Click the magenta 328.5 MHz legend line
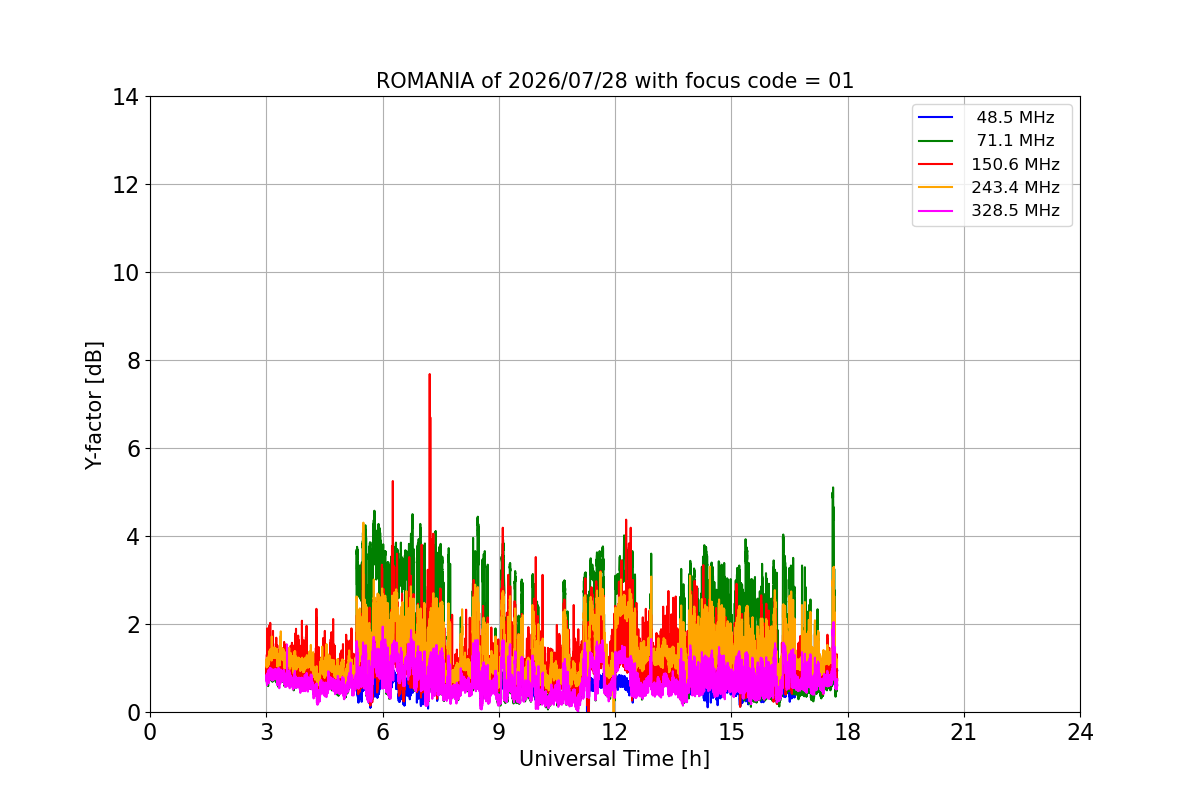This screenshot has height=800, width=1200. [x=937, y=211]
